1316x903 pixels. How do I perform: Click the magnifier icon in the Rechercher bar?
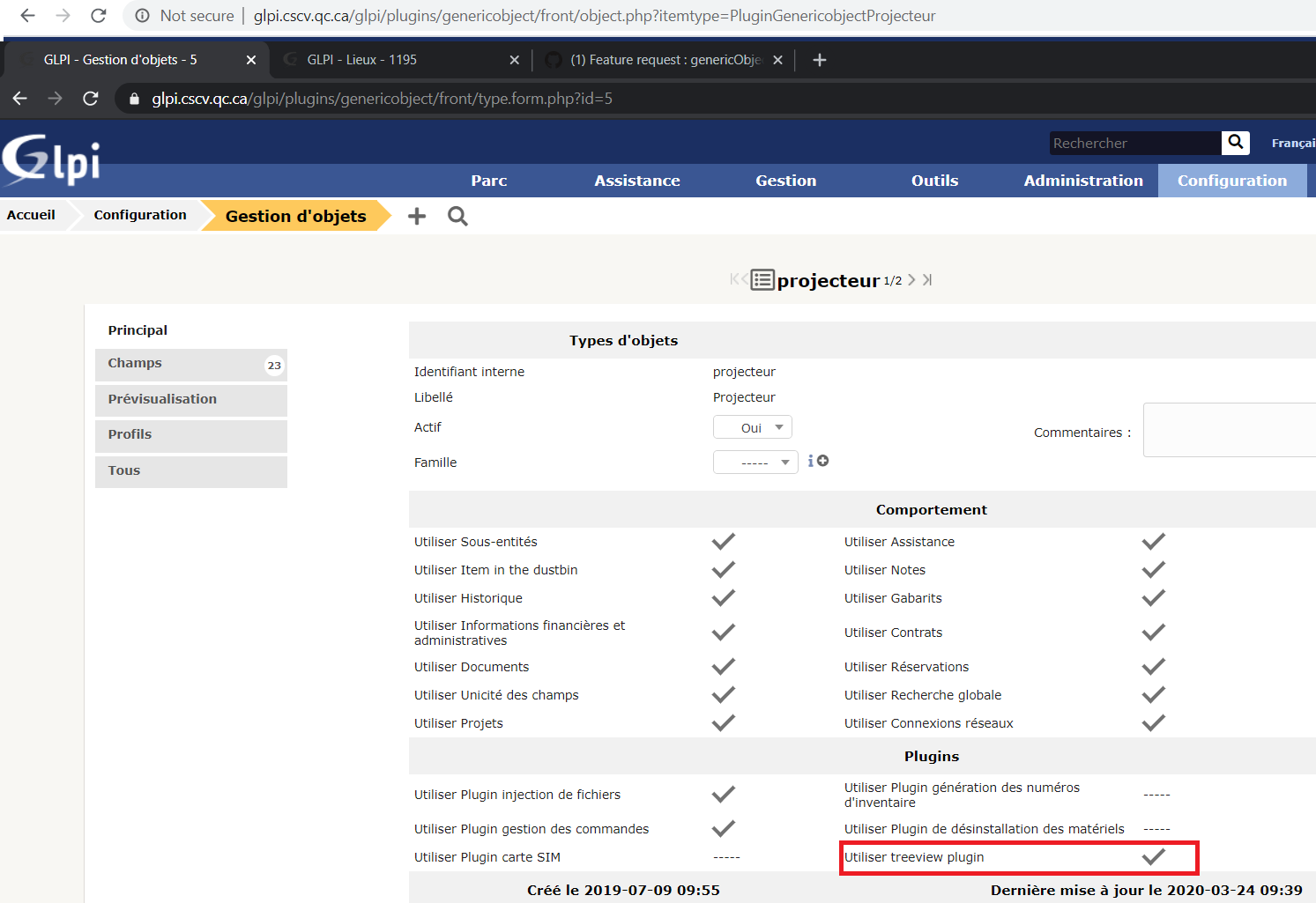pos(1235,142)
